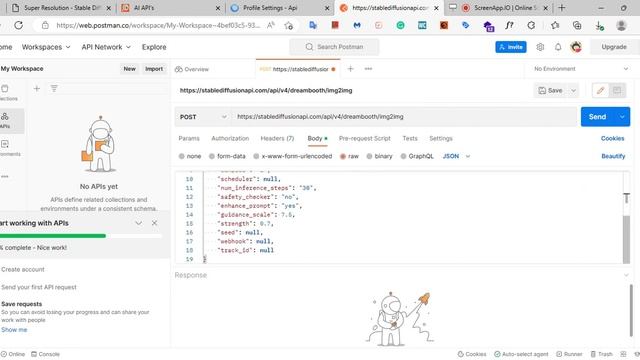Open Trash in status bar
Screen dimensions: 640x360
602,354
